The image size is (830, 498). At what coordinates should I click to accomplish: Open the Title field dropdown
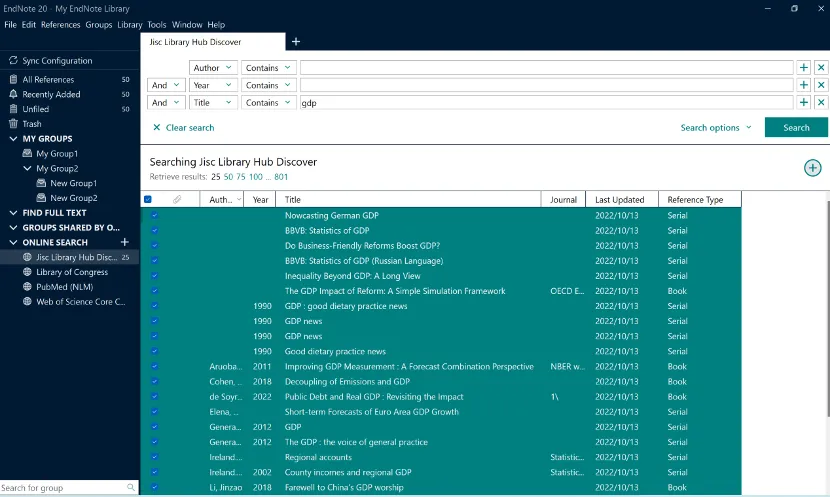point(213,103)
